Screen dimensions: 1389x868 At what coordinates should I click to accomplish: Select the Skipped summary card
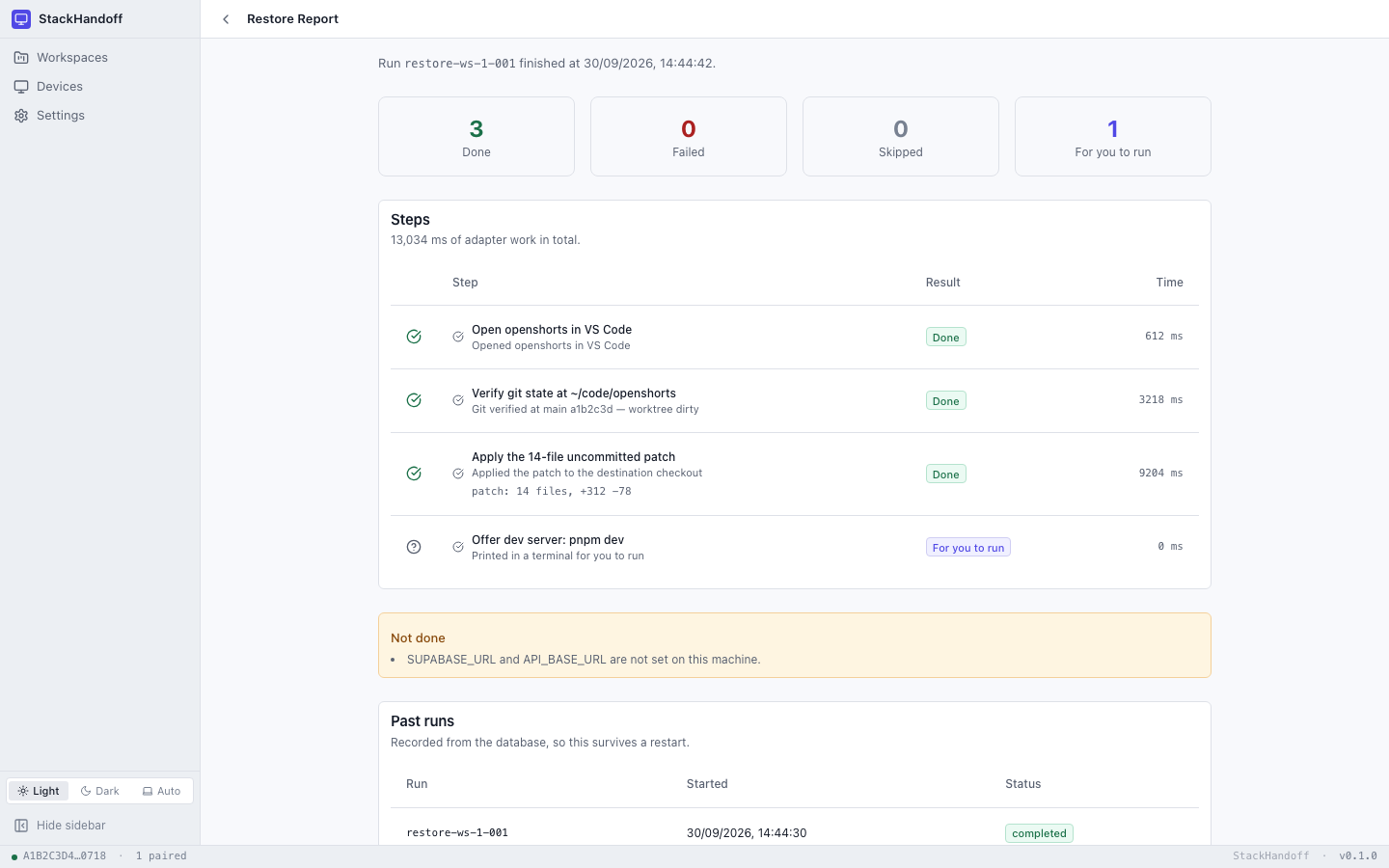coord(901,136)
